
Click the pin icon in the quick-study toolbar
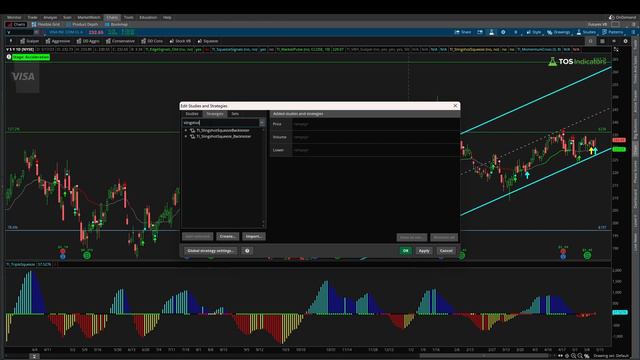pyautogui.click(x=11, y=41)
